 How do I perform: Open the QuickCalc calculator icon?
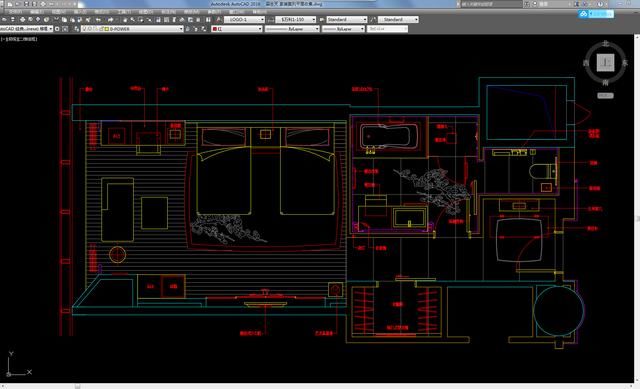pyautogui.click(x=198, y=19)
